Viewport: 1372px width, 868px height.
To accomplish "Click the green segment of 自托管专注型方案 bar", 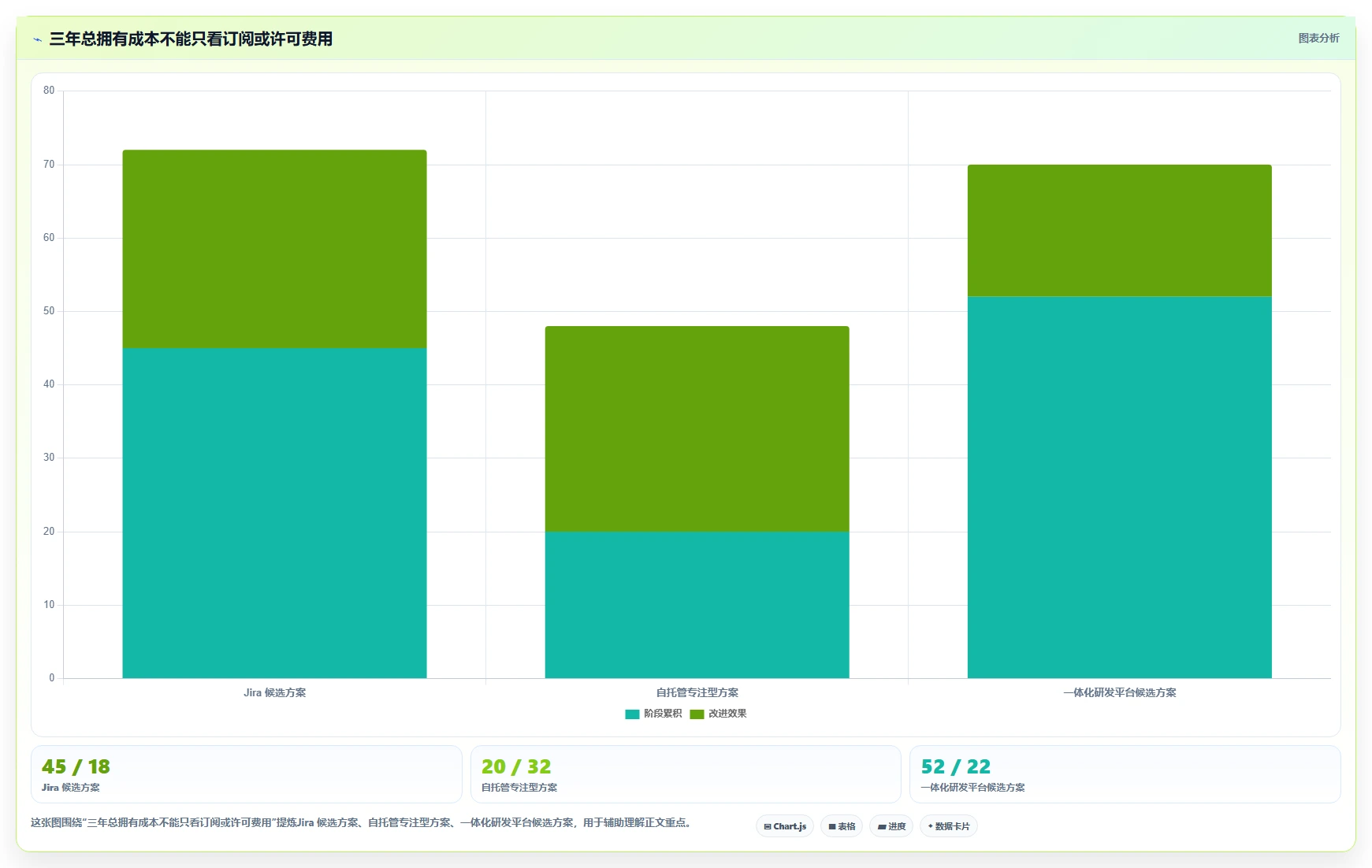I will [x=697, y=428].
